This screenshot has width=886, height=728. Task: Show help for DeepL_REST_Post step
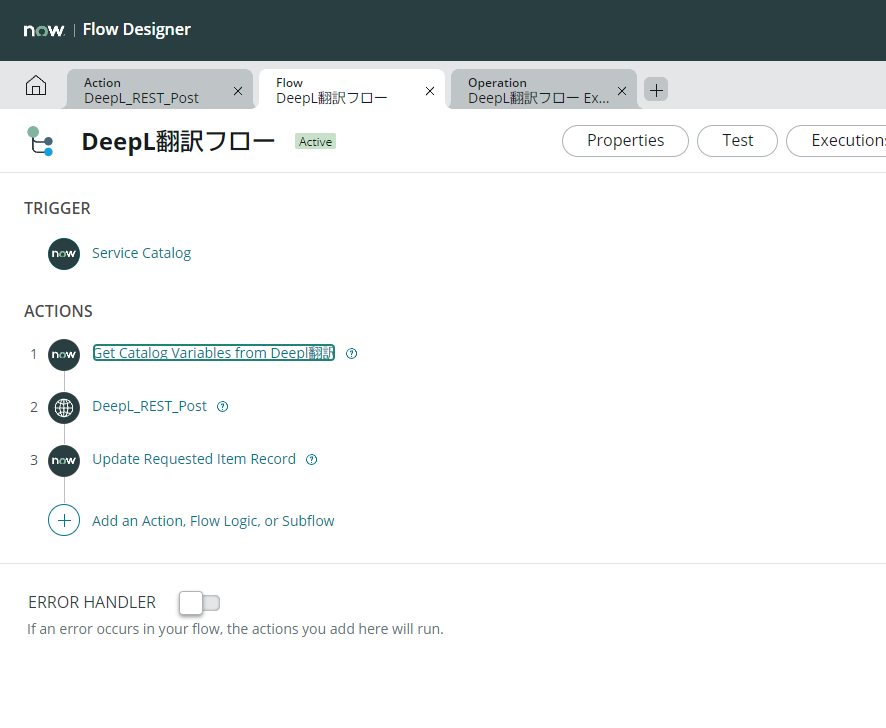click(223, 407)
